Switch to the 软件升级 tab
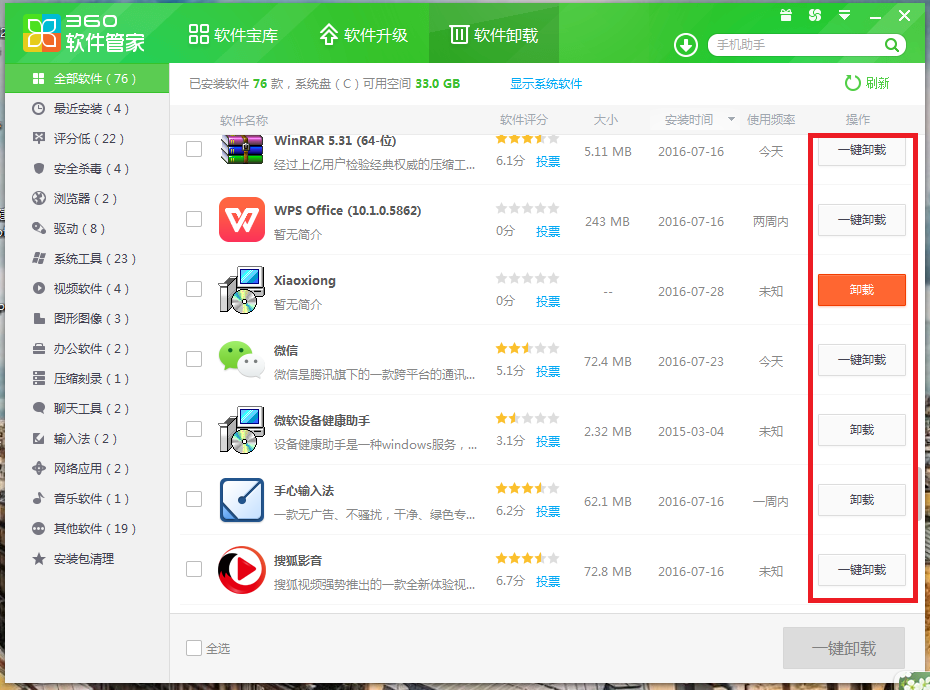The width and height of the screenshot is (930, 690). click(363, 35)
